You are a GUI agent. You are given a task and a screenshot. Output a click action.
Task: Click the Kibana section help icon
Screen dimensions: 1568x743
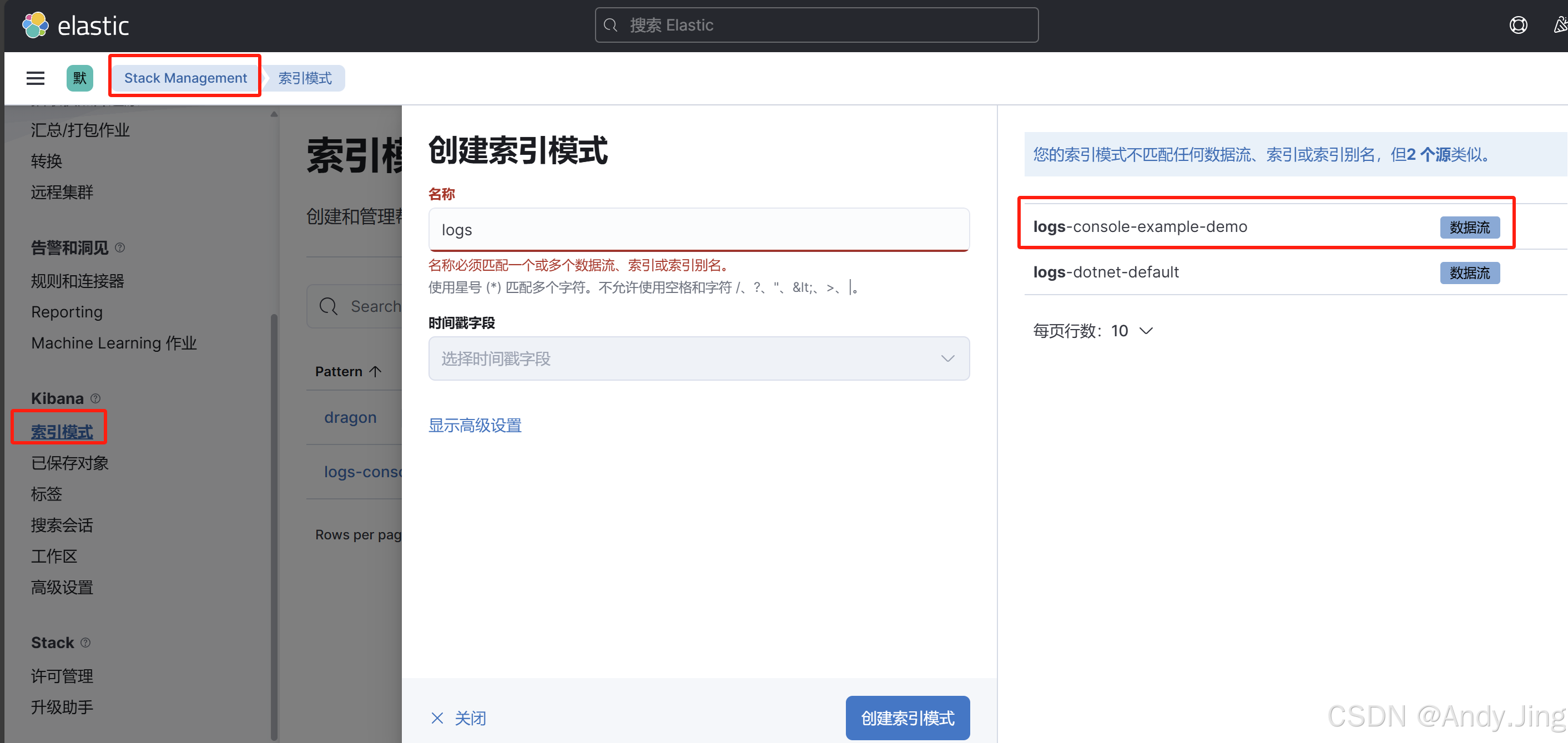[95, 398]
